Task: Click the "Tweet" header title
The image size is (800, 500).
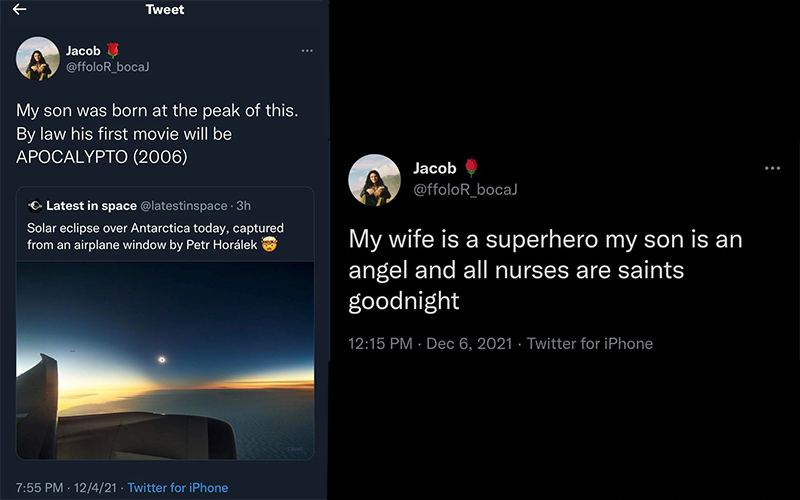Action: pos(164,10)
